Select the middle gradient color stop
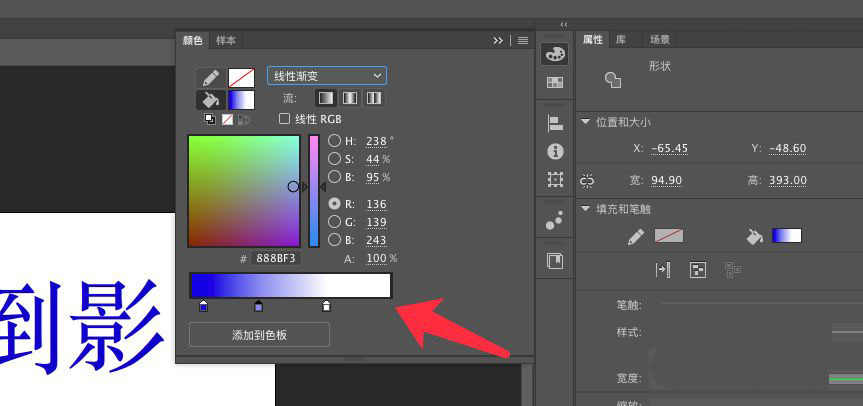This screenshot has width=863, height=406. [x=259, y=306]
